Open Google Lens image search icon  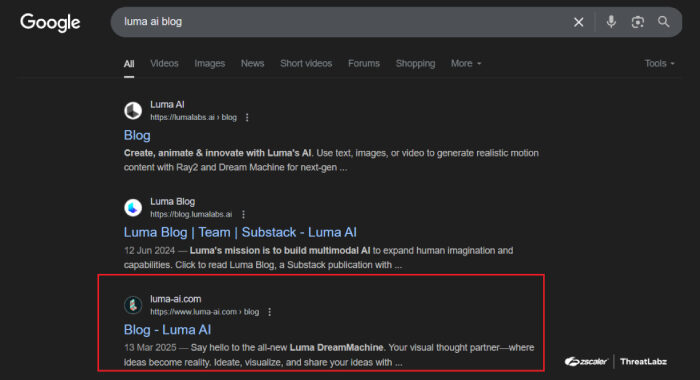638,22
